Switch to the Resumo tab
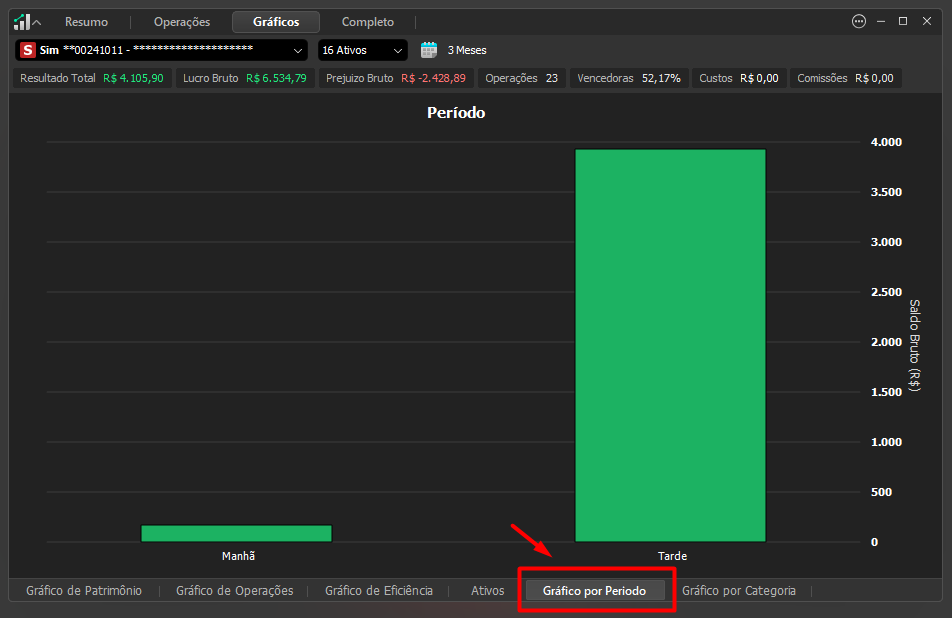 86,22
